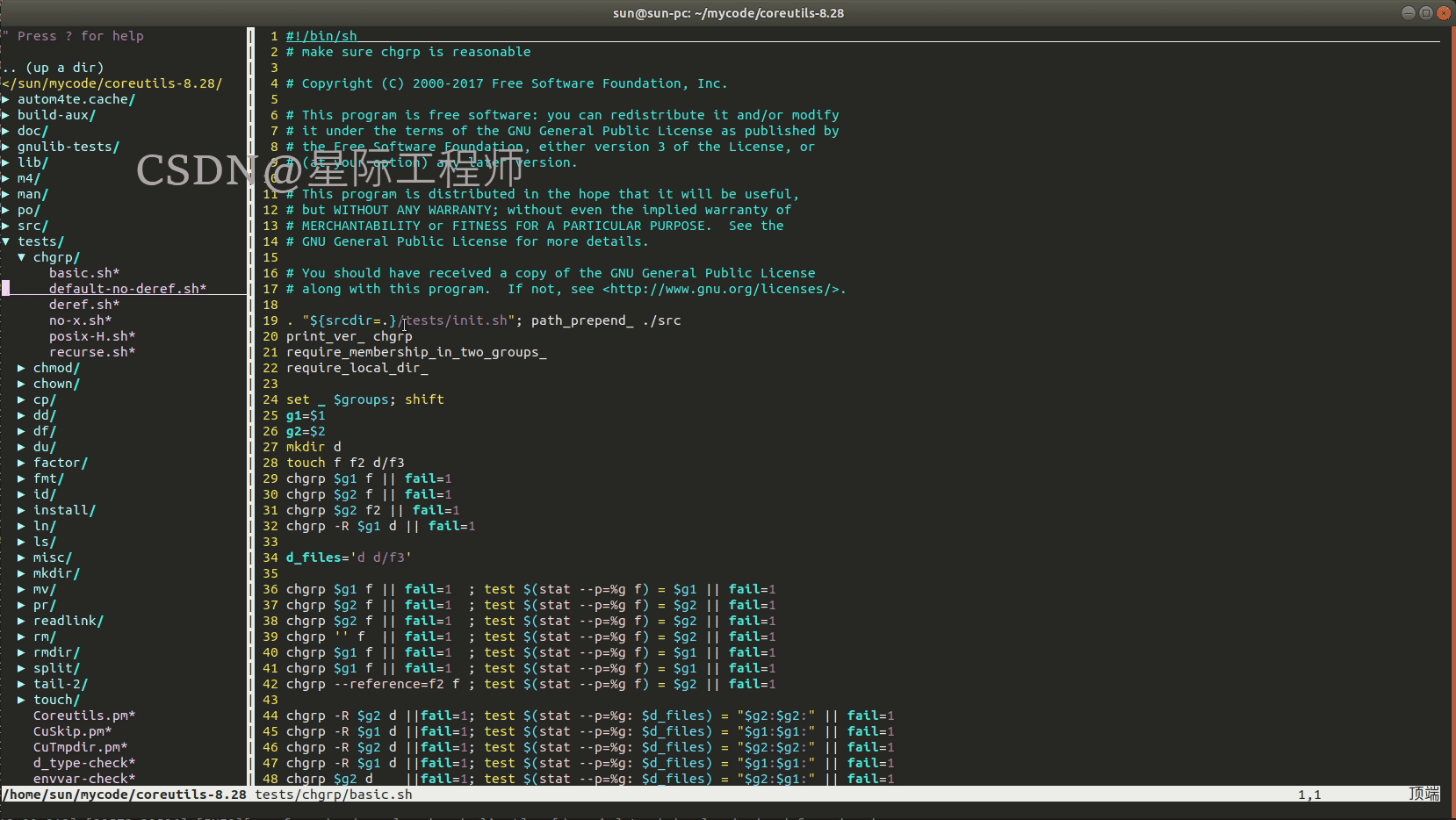Minimize the terminal window
Image resolution: width=1456 pixels, height=820 pixels.
coord(1409,12)
